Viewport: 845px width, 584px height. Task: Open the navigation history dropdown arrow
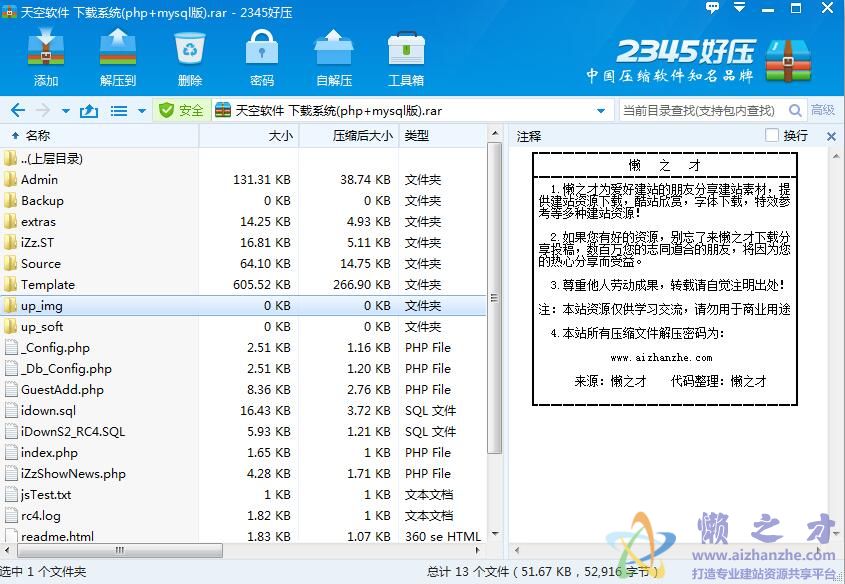click(x=66, y=111)
